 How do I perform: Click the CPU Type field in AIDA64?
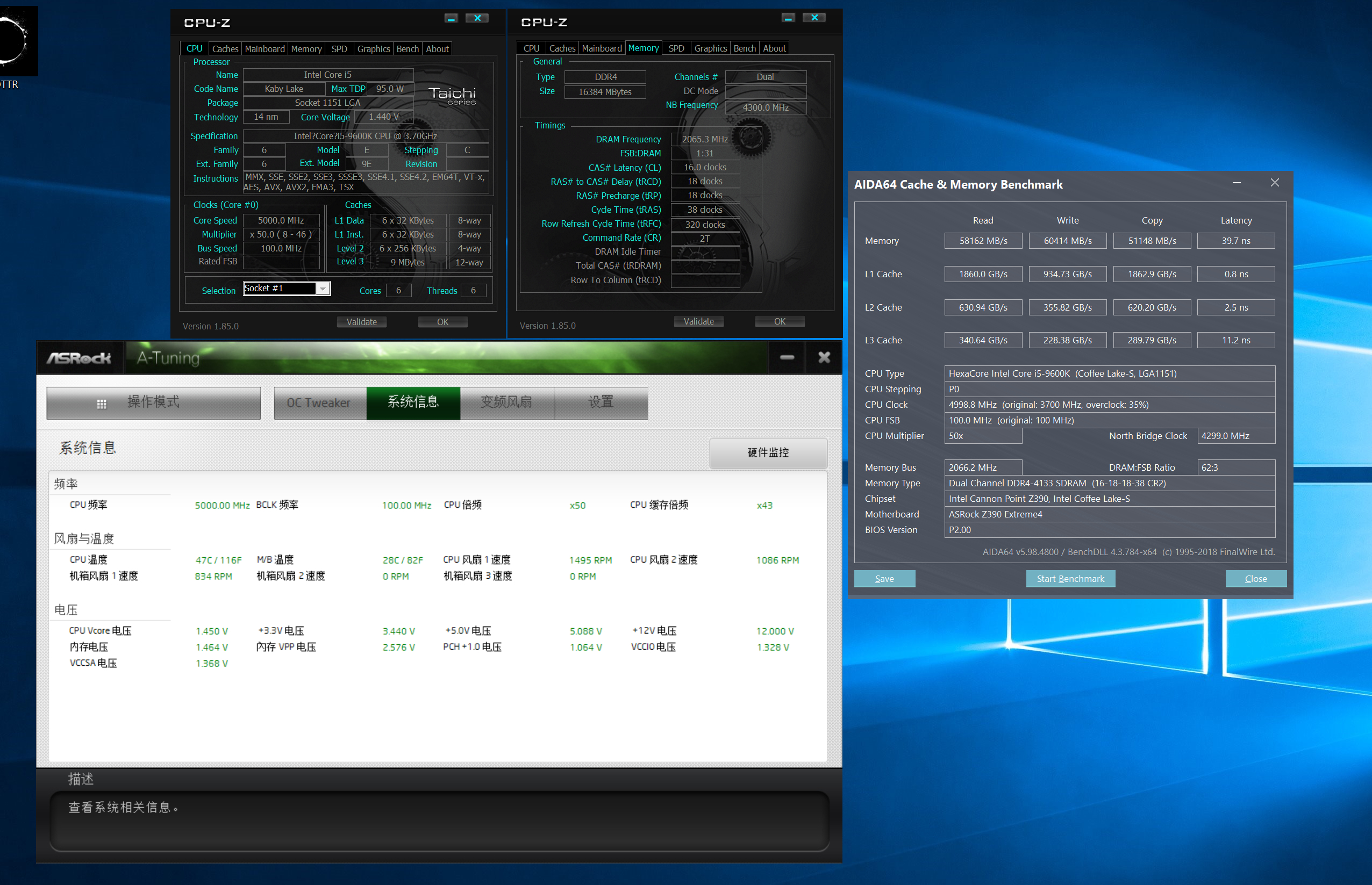tap(1110, 373)
